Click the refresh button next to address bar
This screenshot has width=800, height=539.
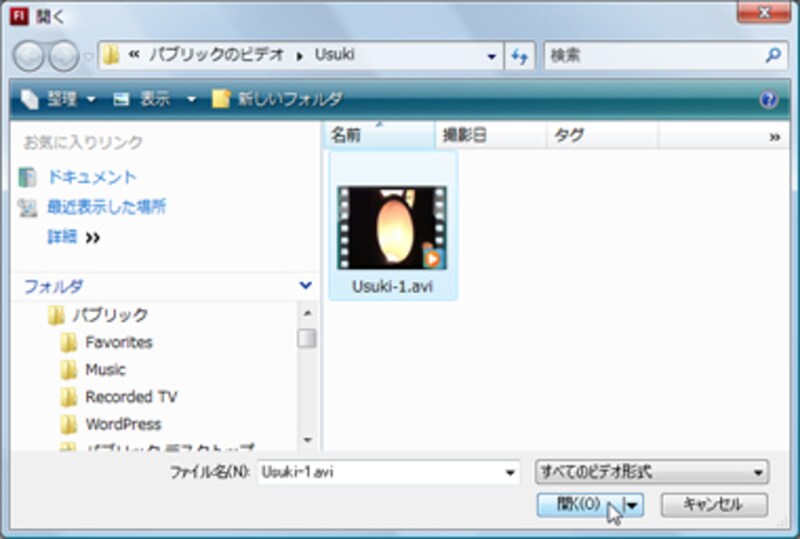519,56
